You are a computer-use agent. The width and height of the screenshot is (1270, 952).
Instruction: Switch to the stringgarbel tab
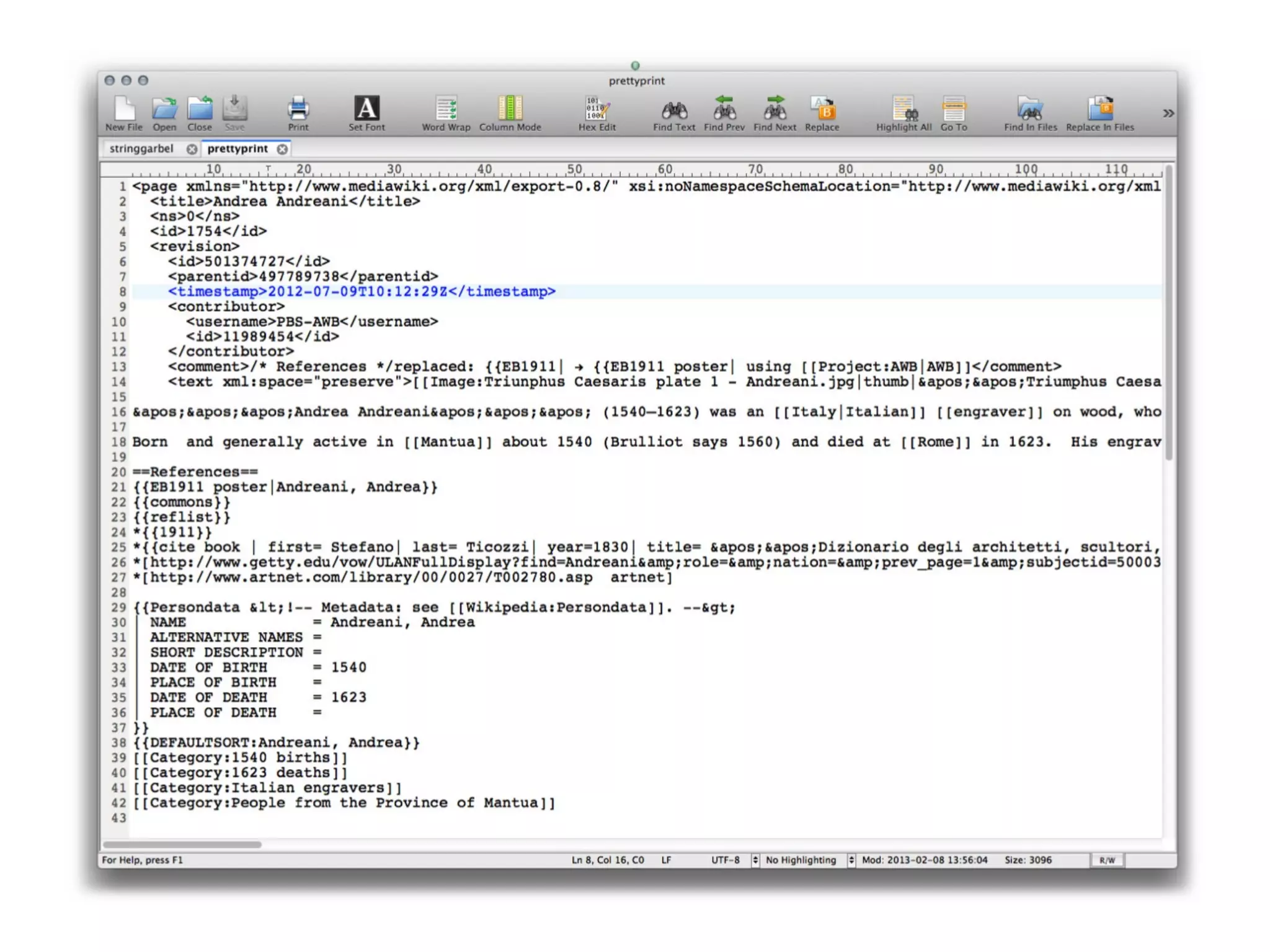coord(141,149)
